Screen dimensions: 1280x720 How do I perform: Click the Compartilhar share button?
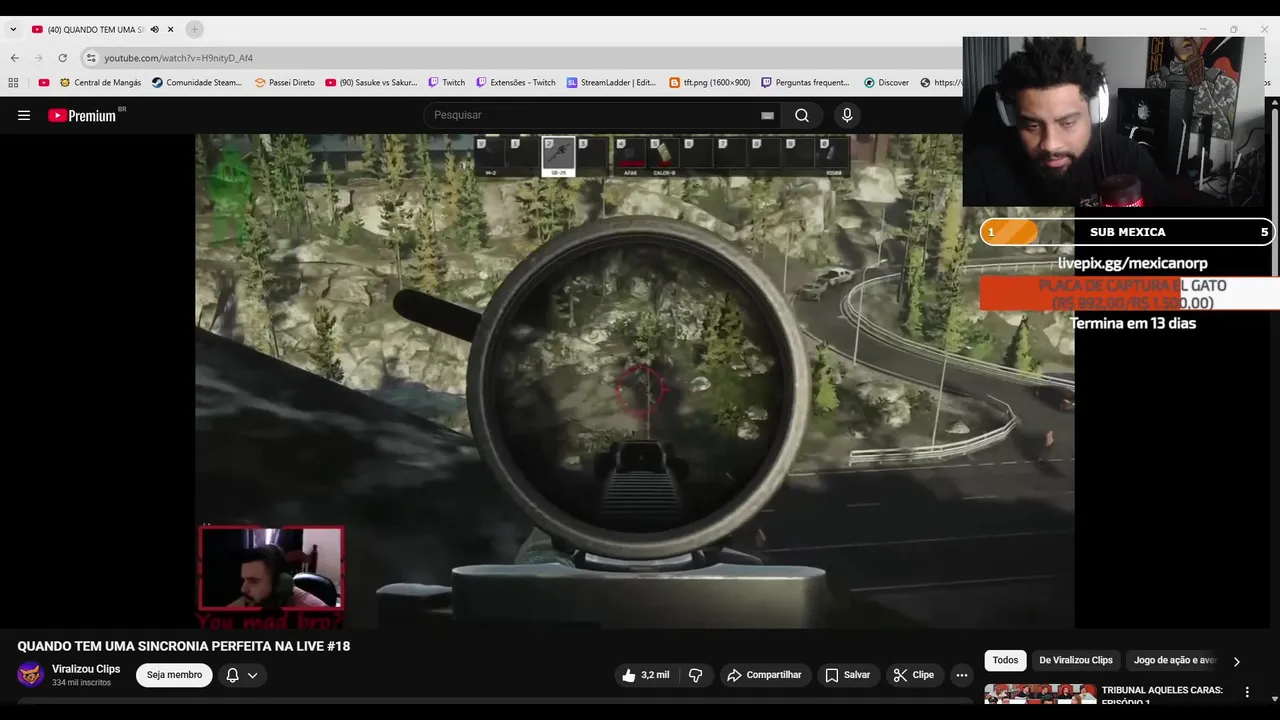click(x=764, y=675)
